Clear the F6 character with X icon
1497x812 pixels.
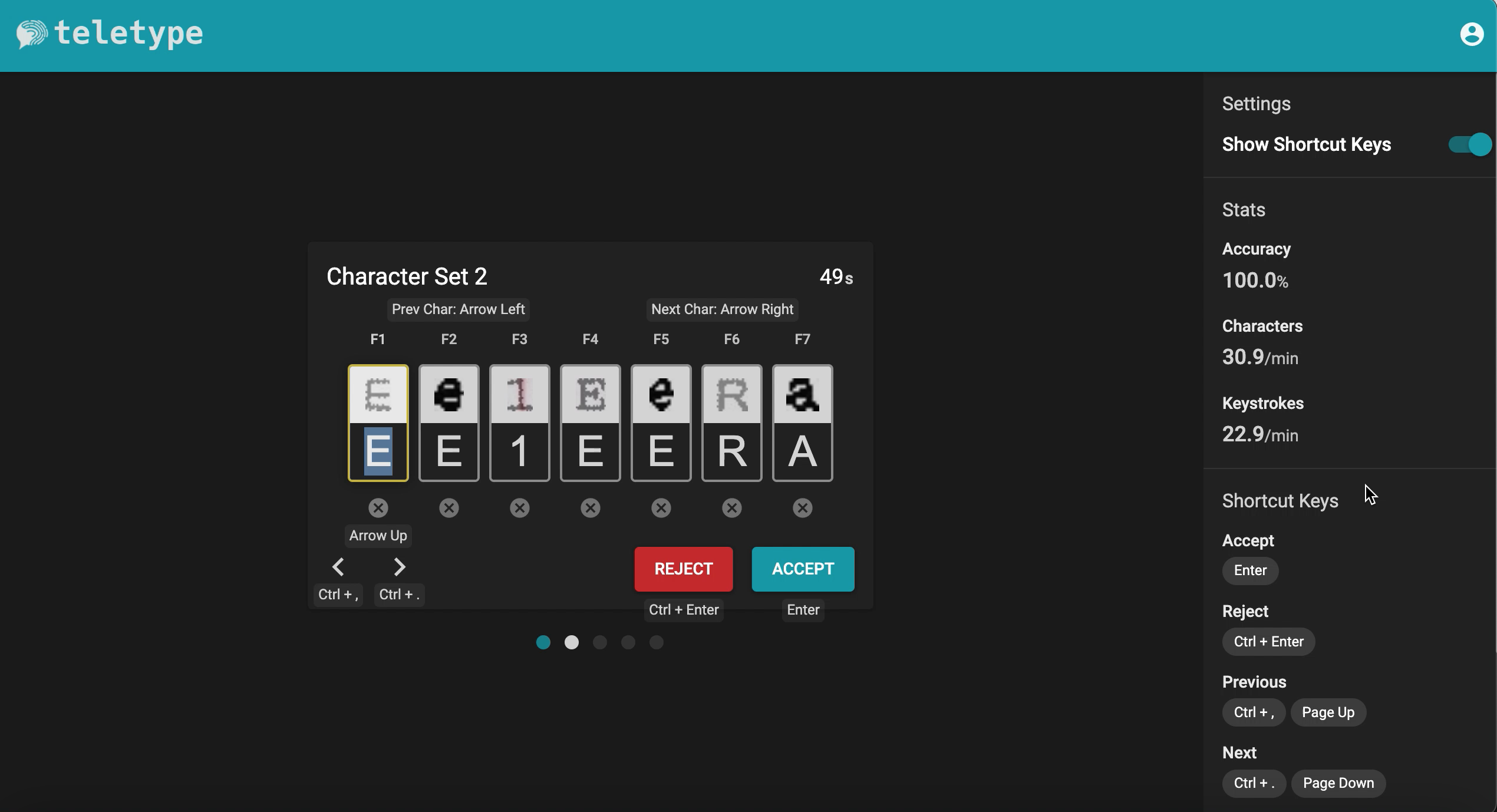[731, 508]
